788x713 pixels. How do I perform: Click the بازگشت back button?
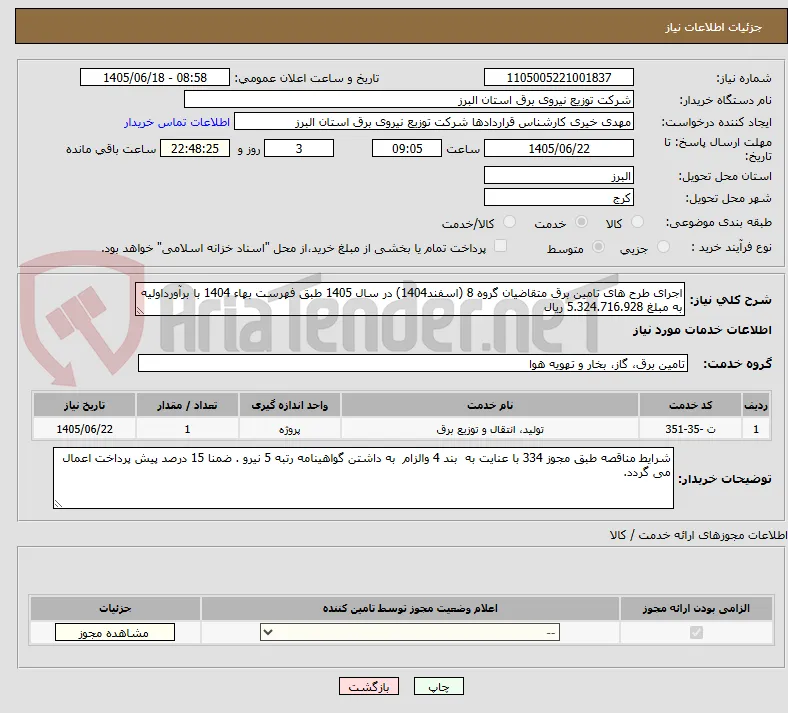pos(369,686)
